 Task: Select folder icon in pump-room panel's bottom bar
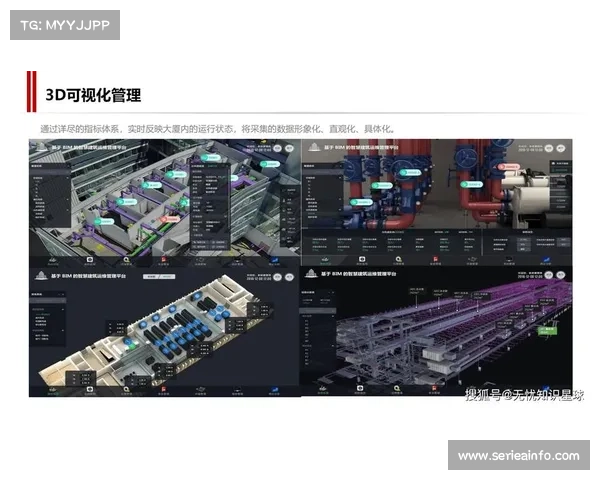(472, 260)
